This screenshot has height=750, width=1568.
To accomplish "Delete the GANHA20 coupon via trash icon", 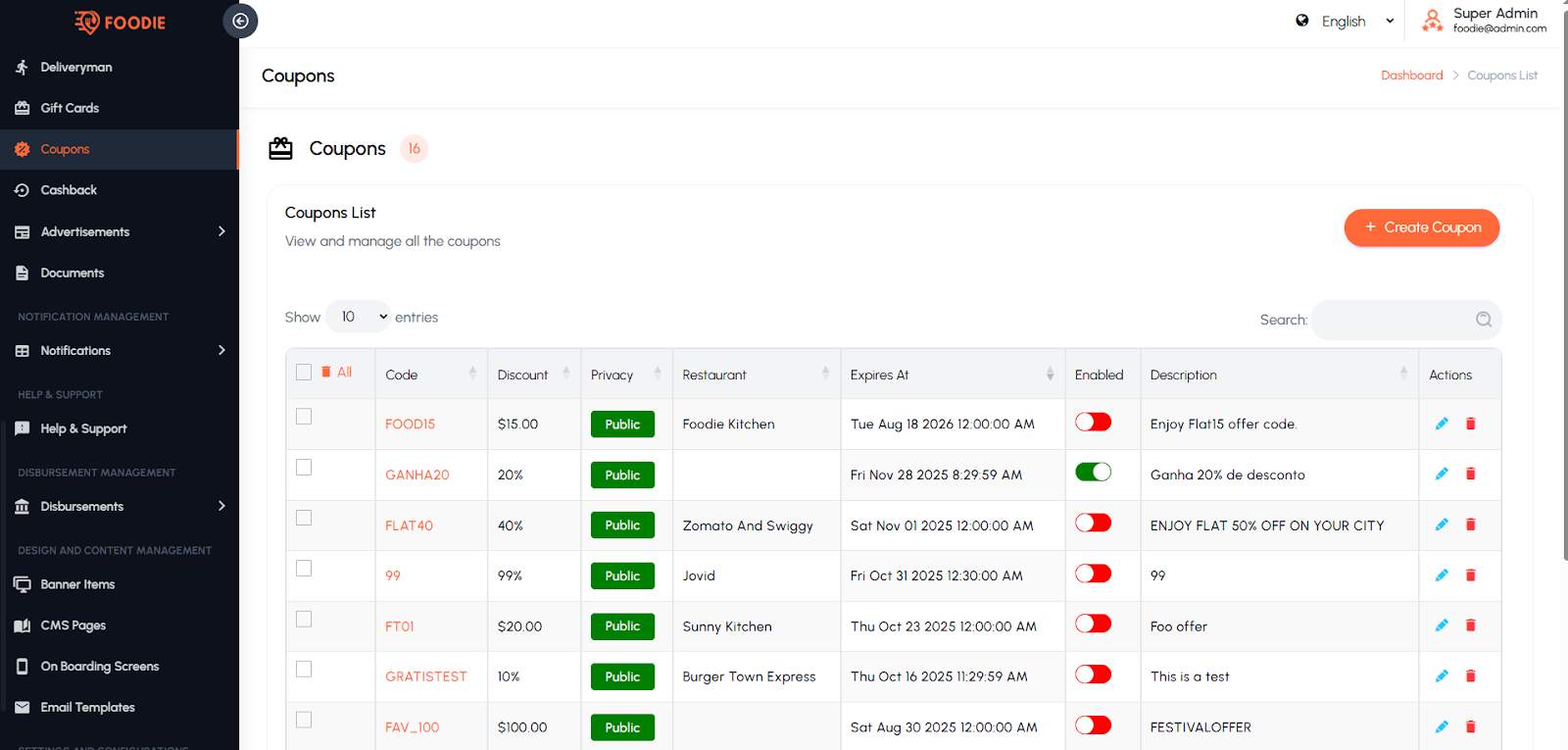I will (x=1470, y=475).
